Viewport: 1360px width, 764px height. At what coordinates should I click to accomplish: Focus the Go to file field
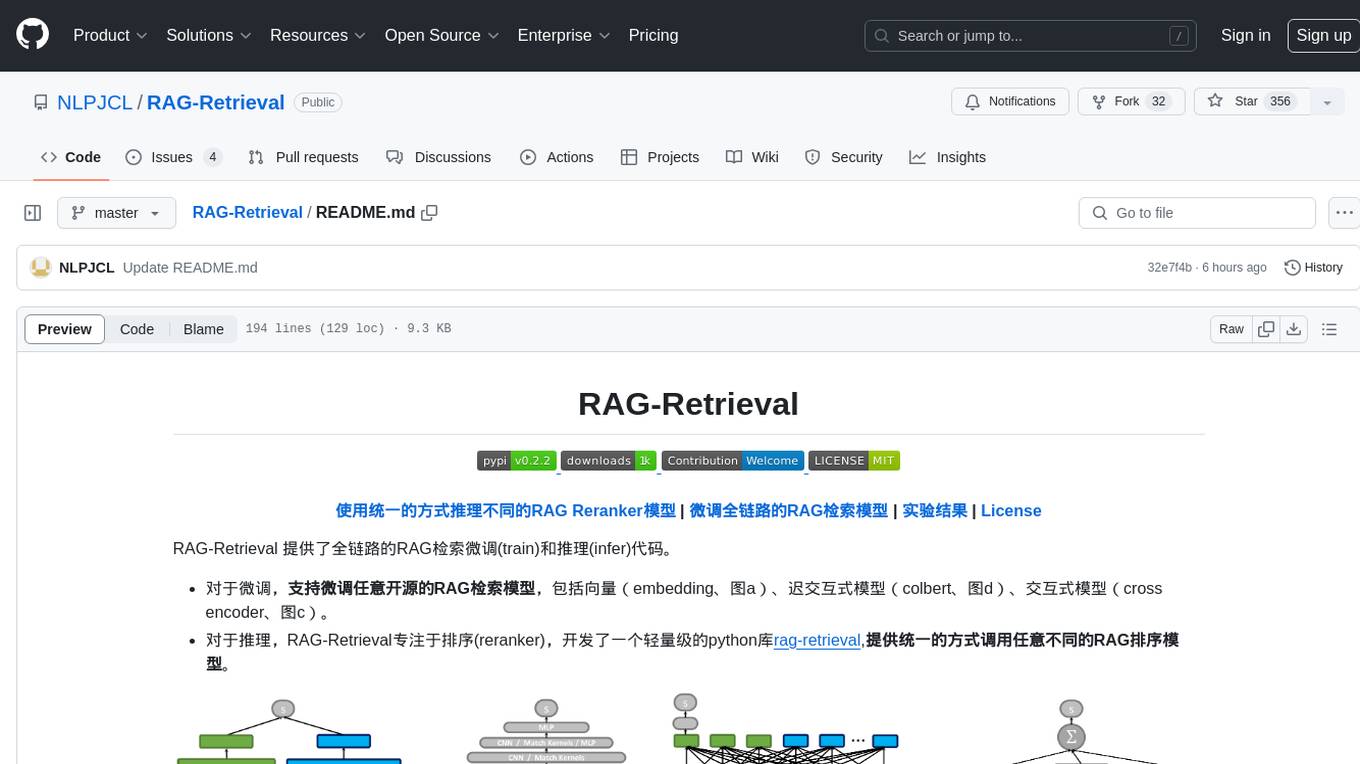1197,213
